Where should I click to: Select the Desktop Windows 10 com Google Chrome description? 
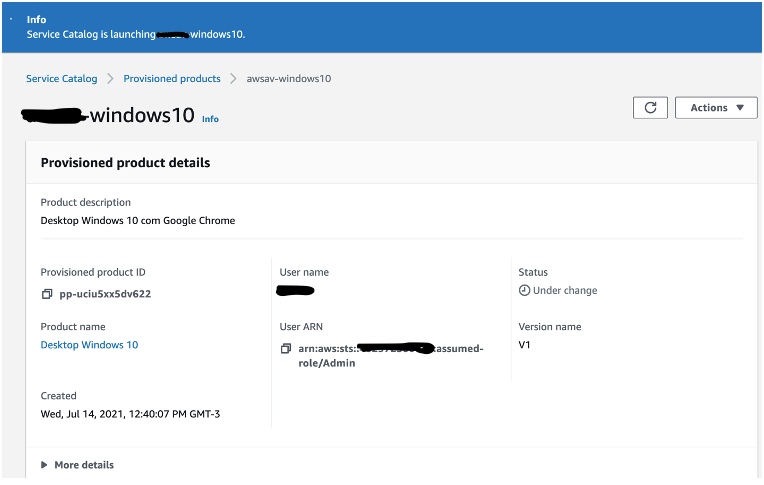pyautogui.click(x=137, y=220)
